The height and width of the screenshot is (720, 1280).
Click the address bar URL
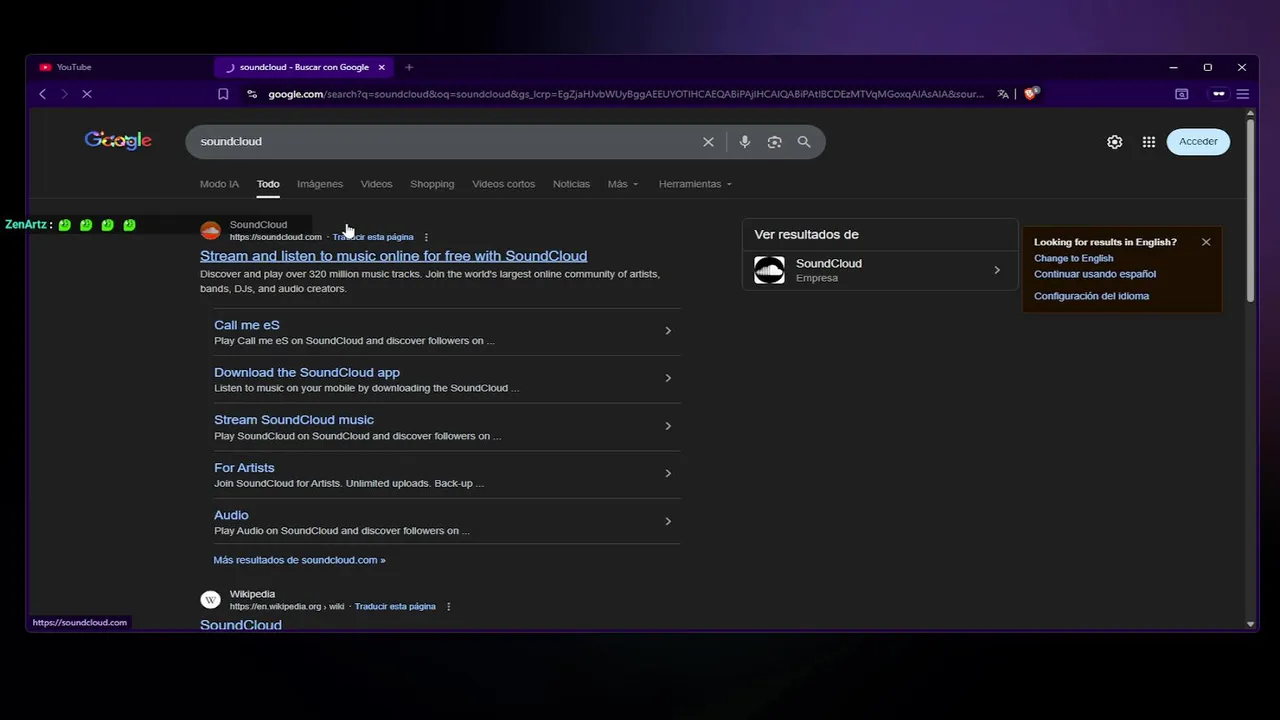tap(625, 94)
